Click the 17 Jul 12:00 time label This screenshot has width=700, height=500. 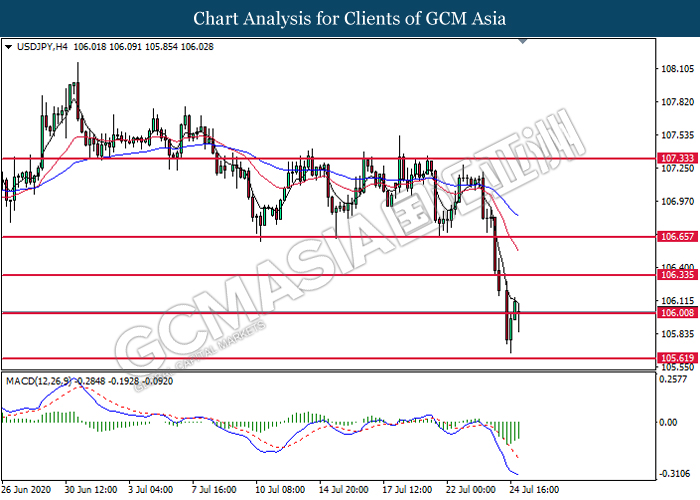[x=407, y=490]
